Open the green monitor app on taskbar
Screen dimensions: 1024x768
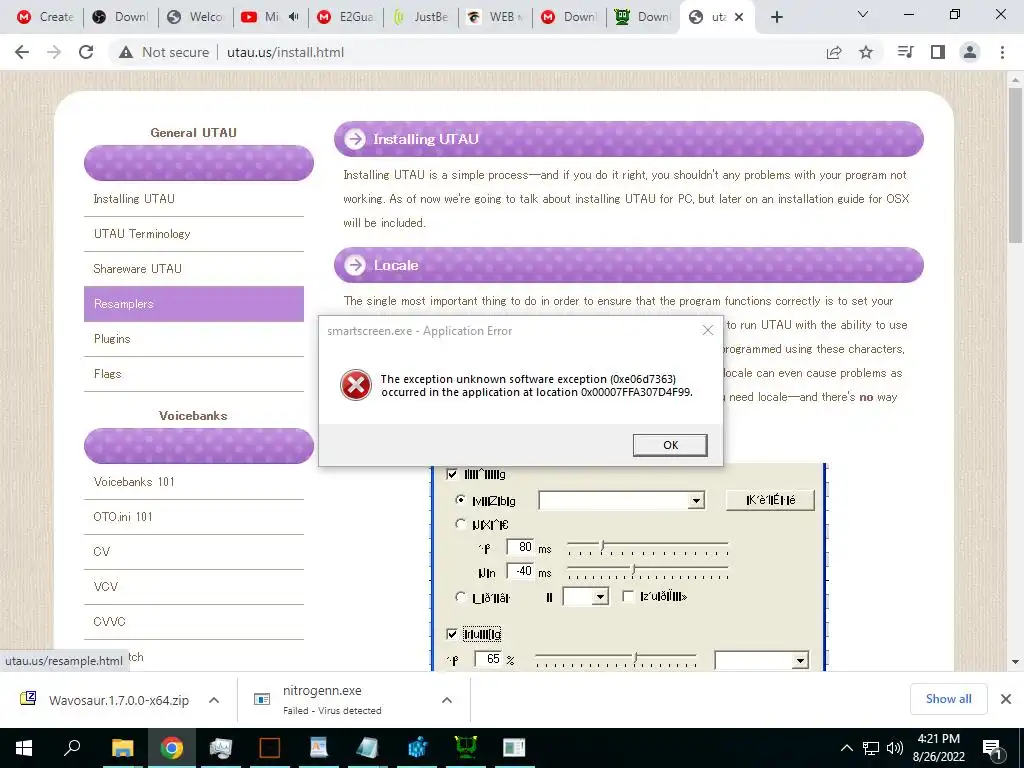(465, 748)
